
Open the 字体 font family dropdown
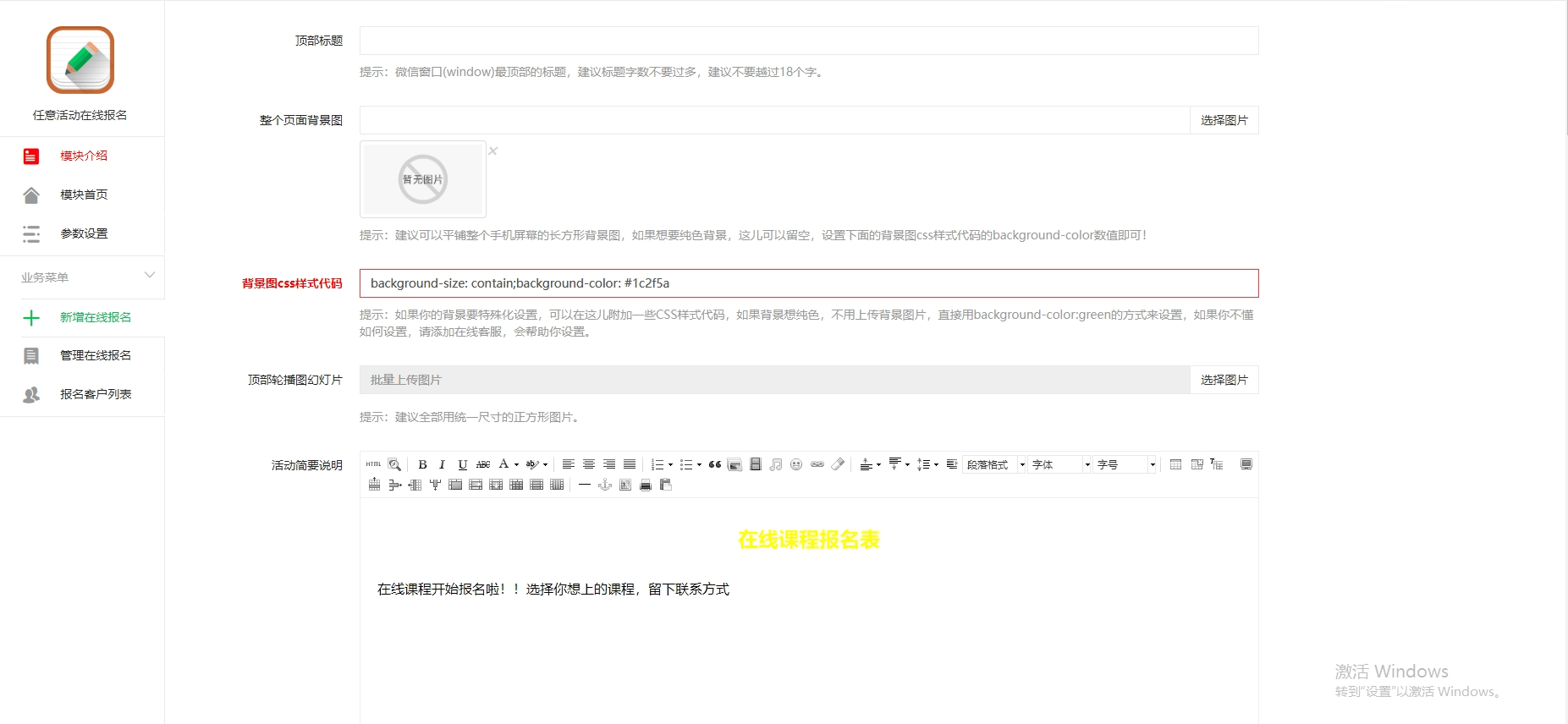[1060, 464]
